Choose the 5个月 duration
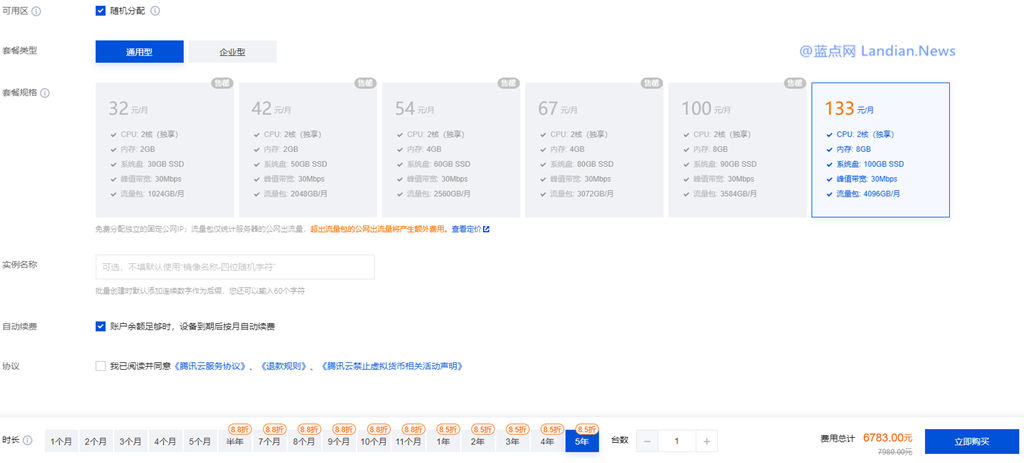The image size is (1024, 463). 200,441
